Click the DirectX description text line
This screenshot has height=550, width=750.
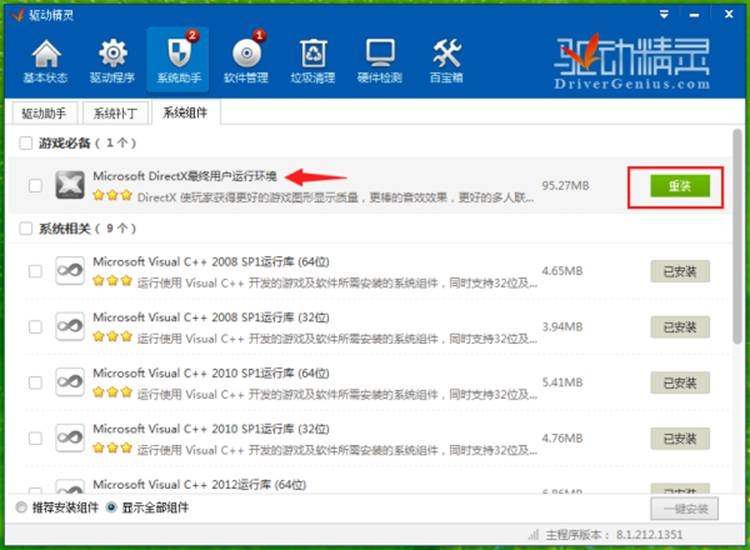coord(335,198)
